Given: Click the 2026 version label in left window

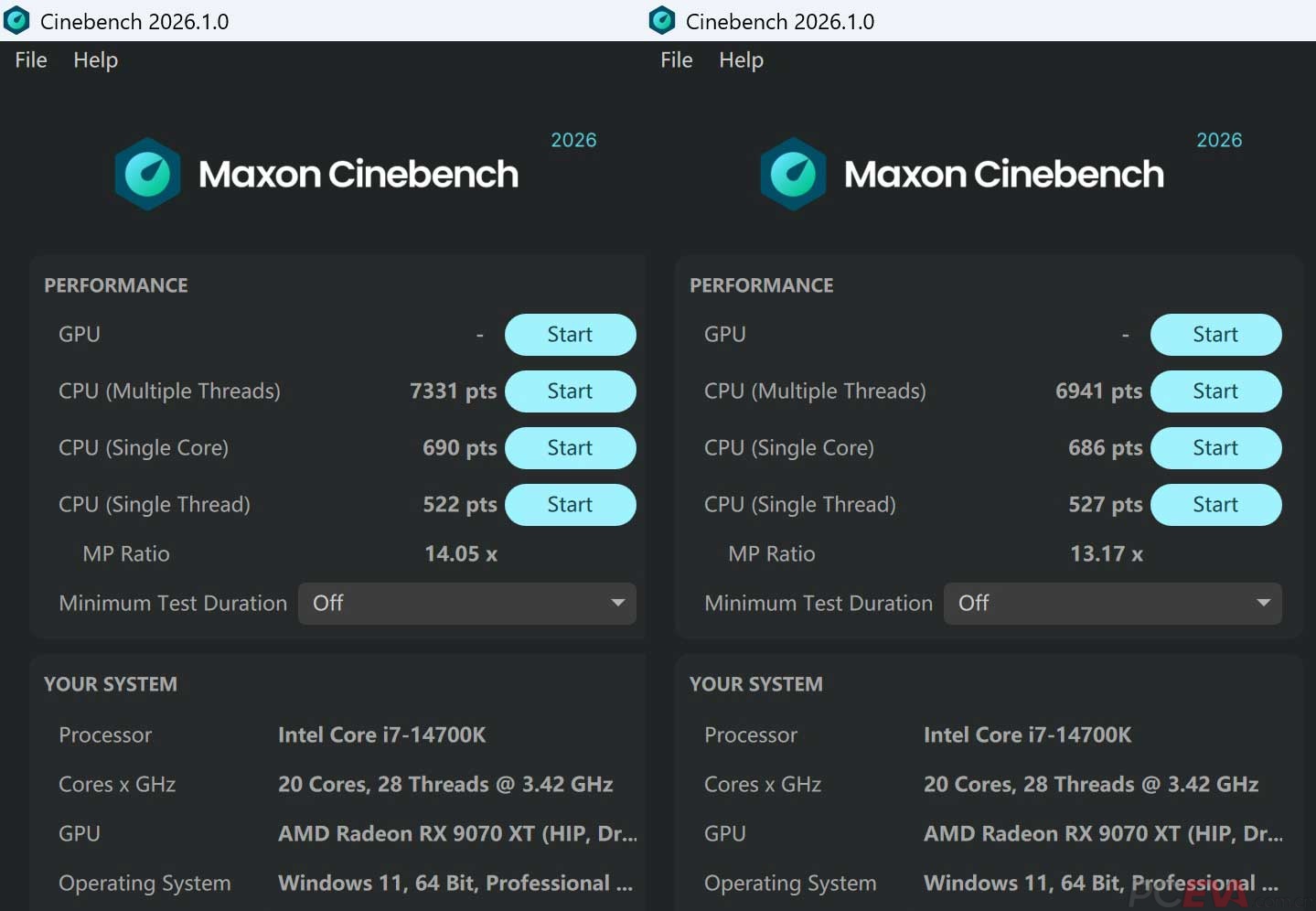Looking at the screenshot, I should [573, 140].
